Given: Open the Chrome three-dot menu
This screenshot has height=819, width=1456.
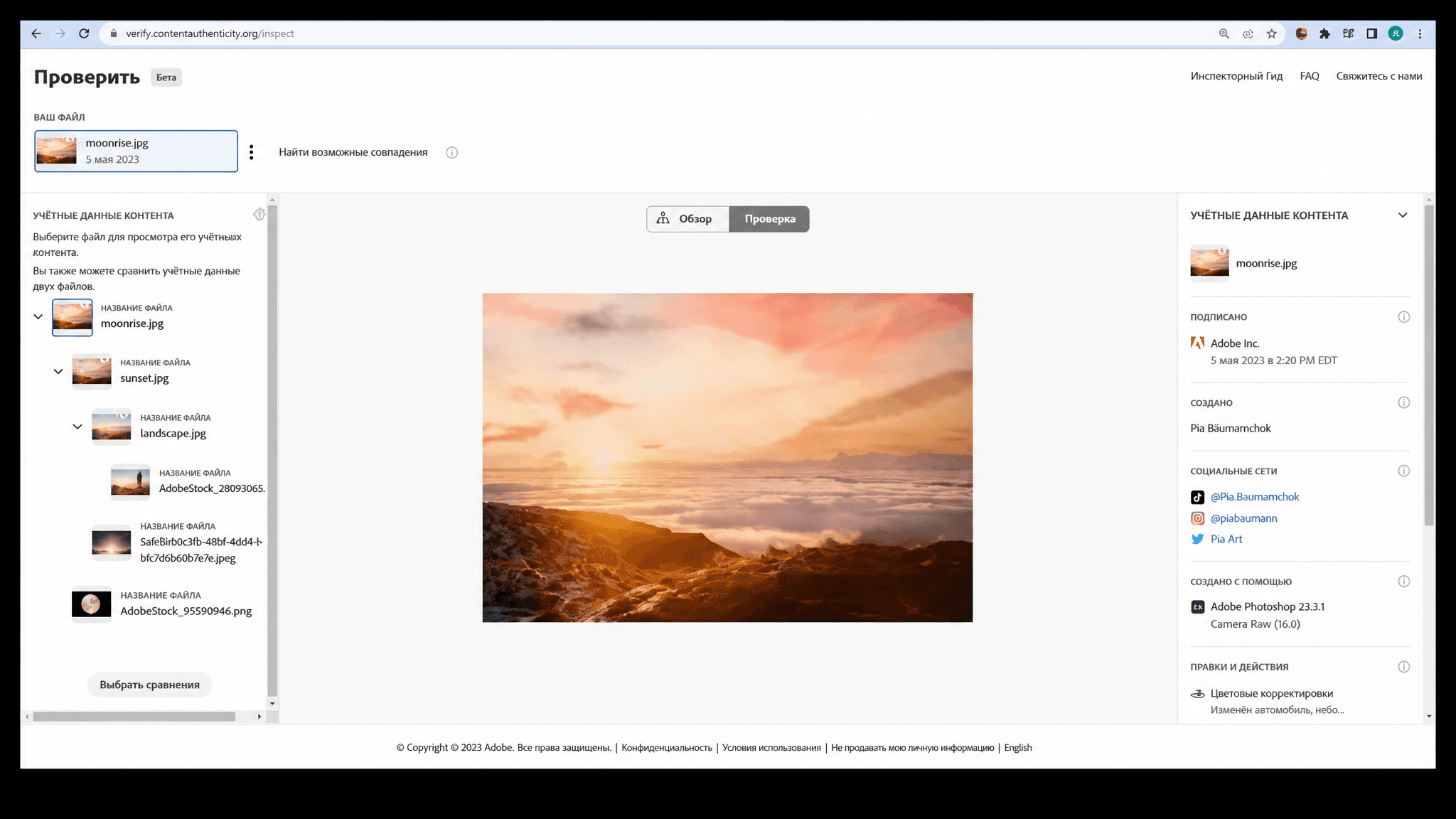Looking at the screenshot, I should coord(1420,33).
